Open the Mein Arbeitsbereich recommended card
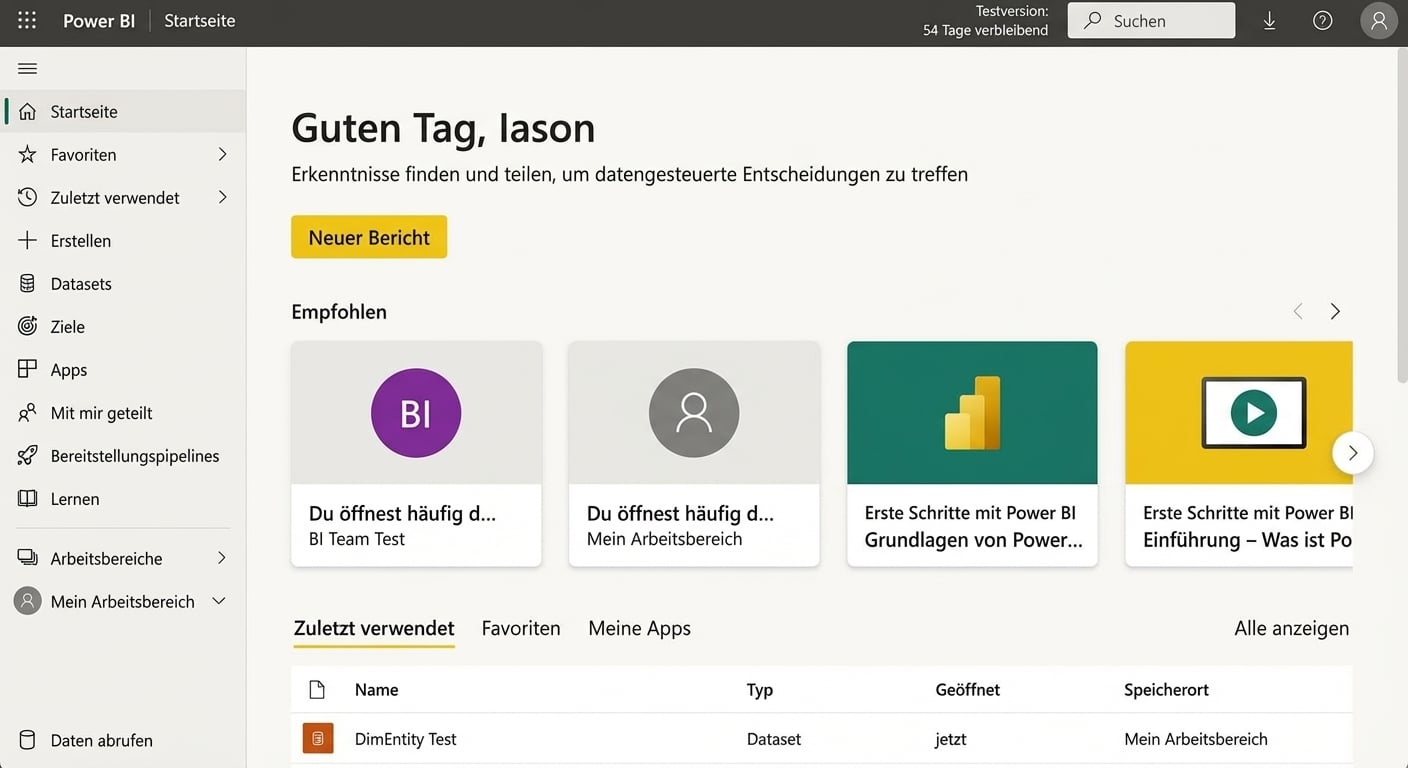1408x768 pixels. (694, 454)
